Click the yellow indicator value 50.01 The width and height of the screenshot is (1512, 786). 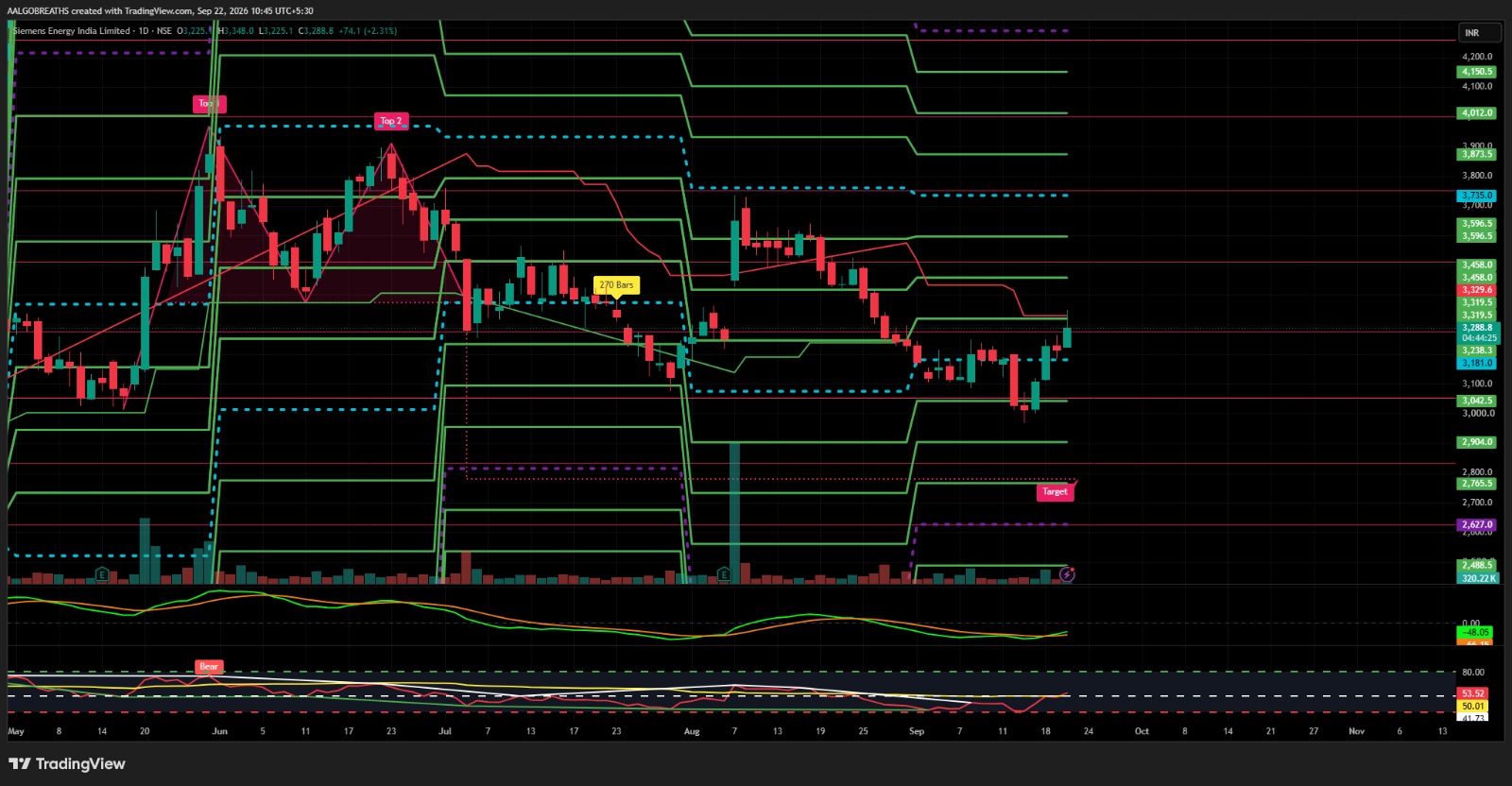pos(1473,706)
